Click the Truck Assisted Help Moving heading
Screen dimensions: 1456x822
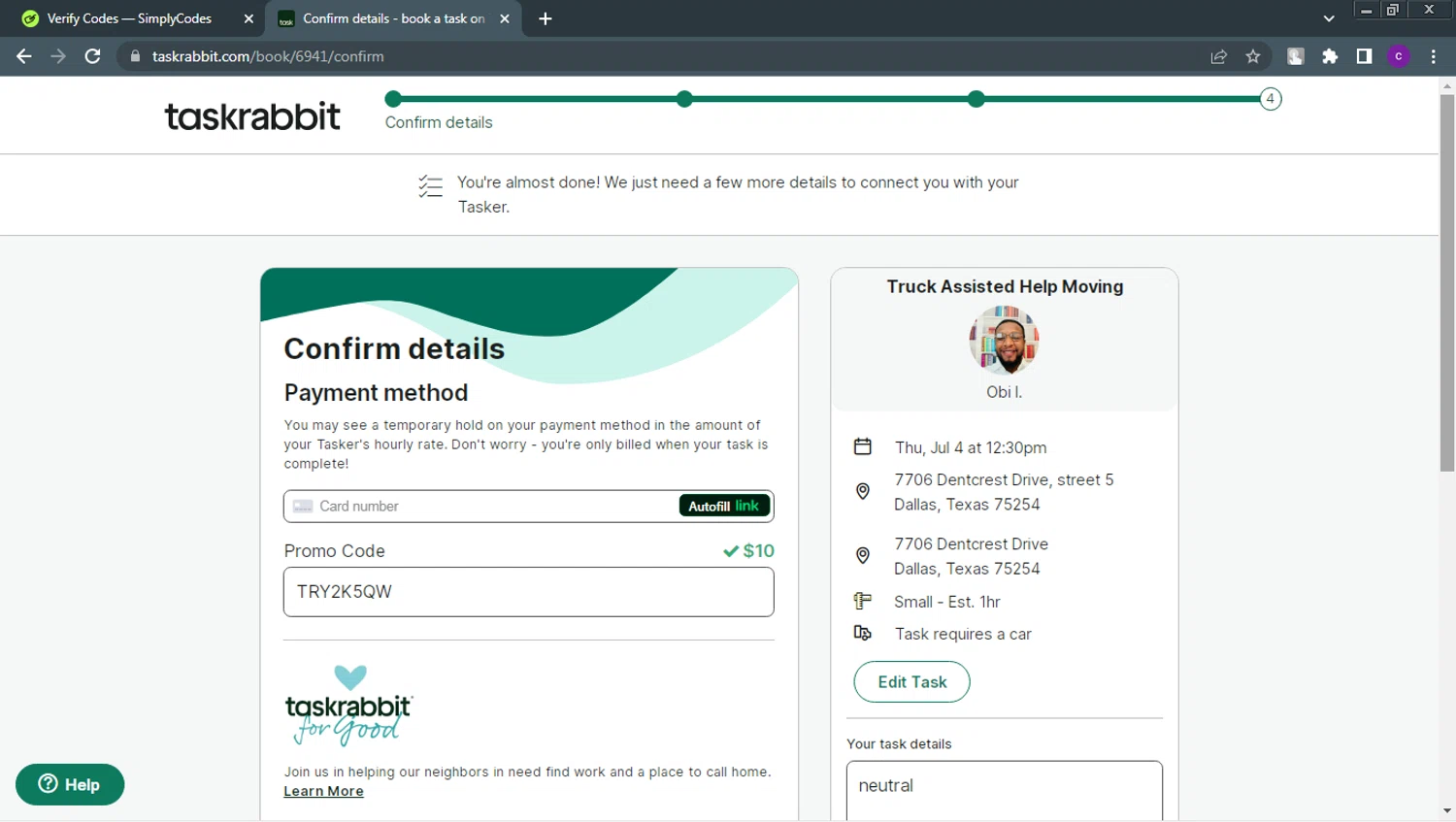1005,286
